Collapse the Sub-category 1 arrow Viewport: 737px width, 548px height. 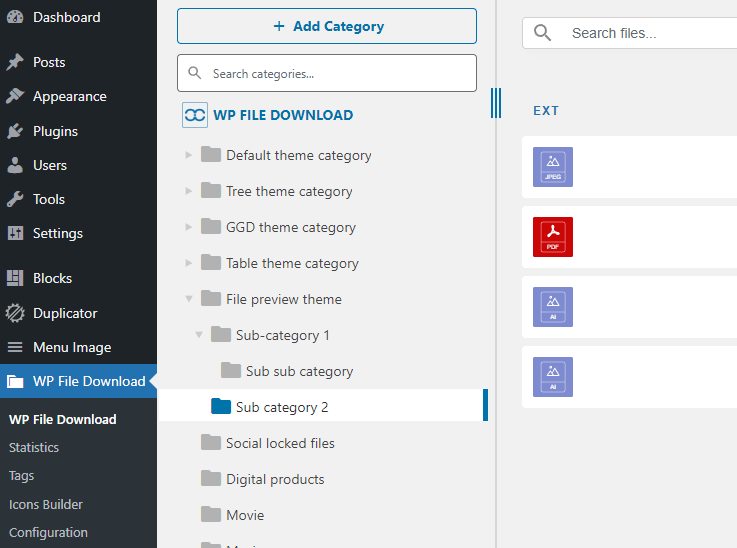click(199, 335)
